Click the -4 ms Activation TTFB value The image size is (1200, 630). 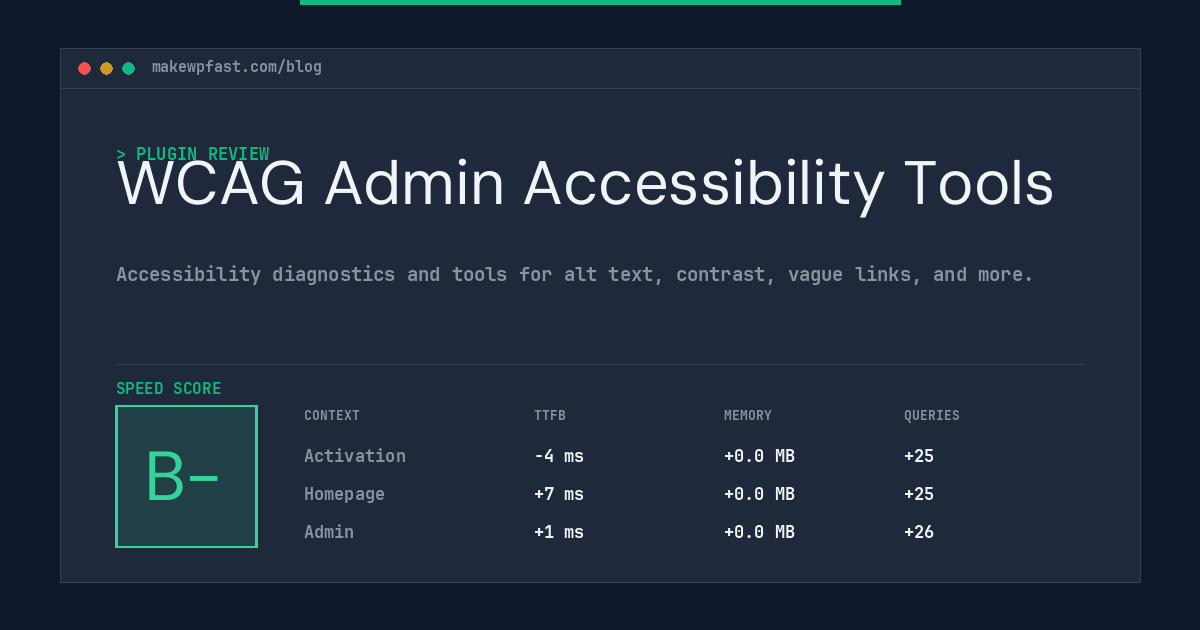coord(559,456)
